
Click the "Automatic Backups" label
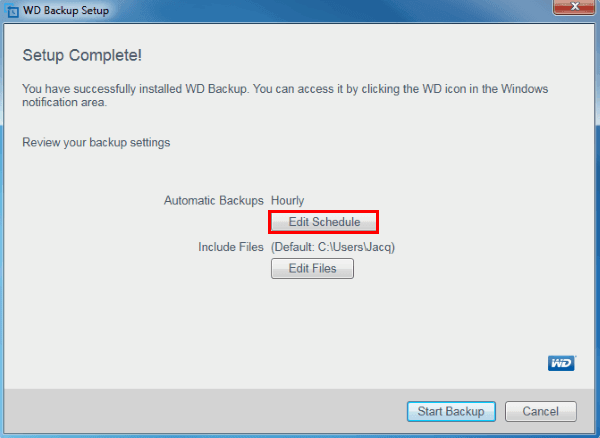[x=213, y=200]
